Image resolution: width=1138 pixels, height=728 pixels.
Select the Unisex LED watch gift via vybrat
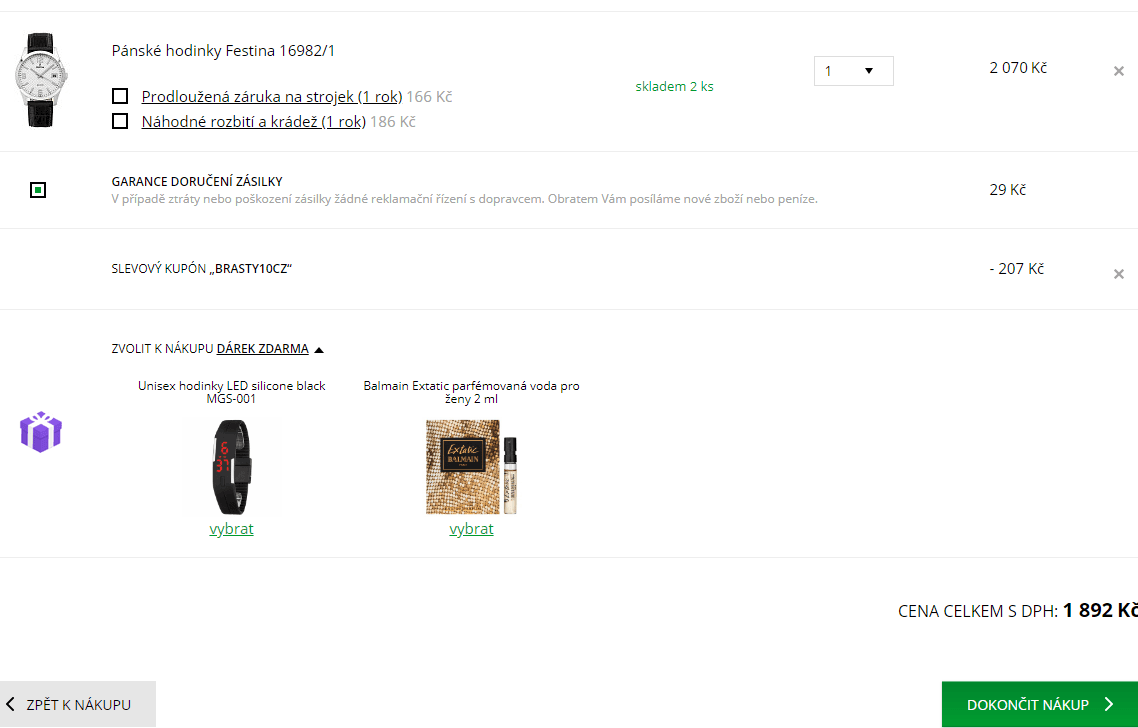coord(231,529)
